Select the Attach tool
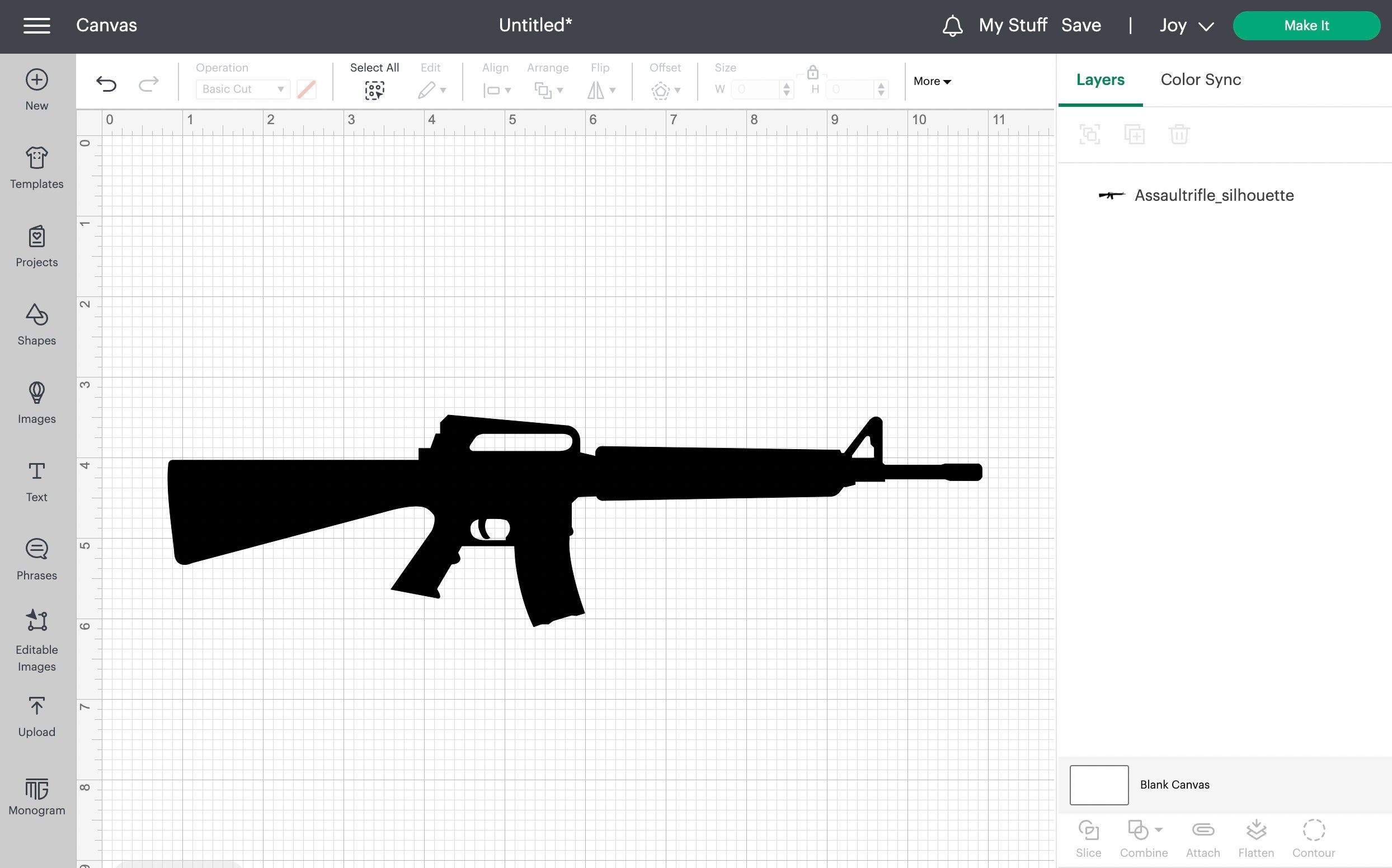Viewport: 1392px width, 868px height. (x=1203, y=838)
